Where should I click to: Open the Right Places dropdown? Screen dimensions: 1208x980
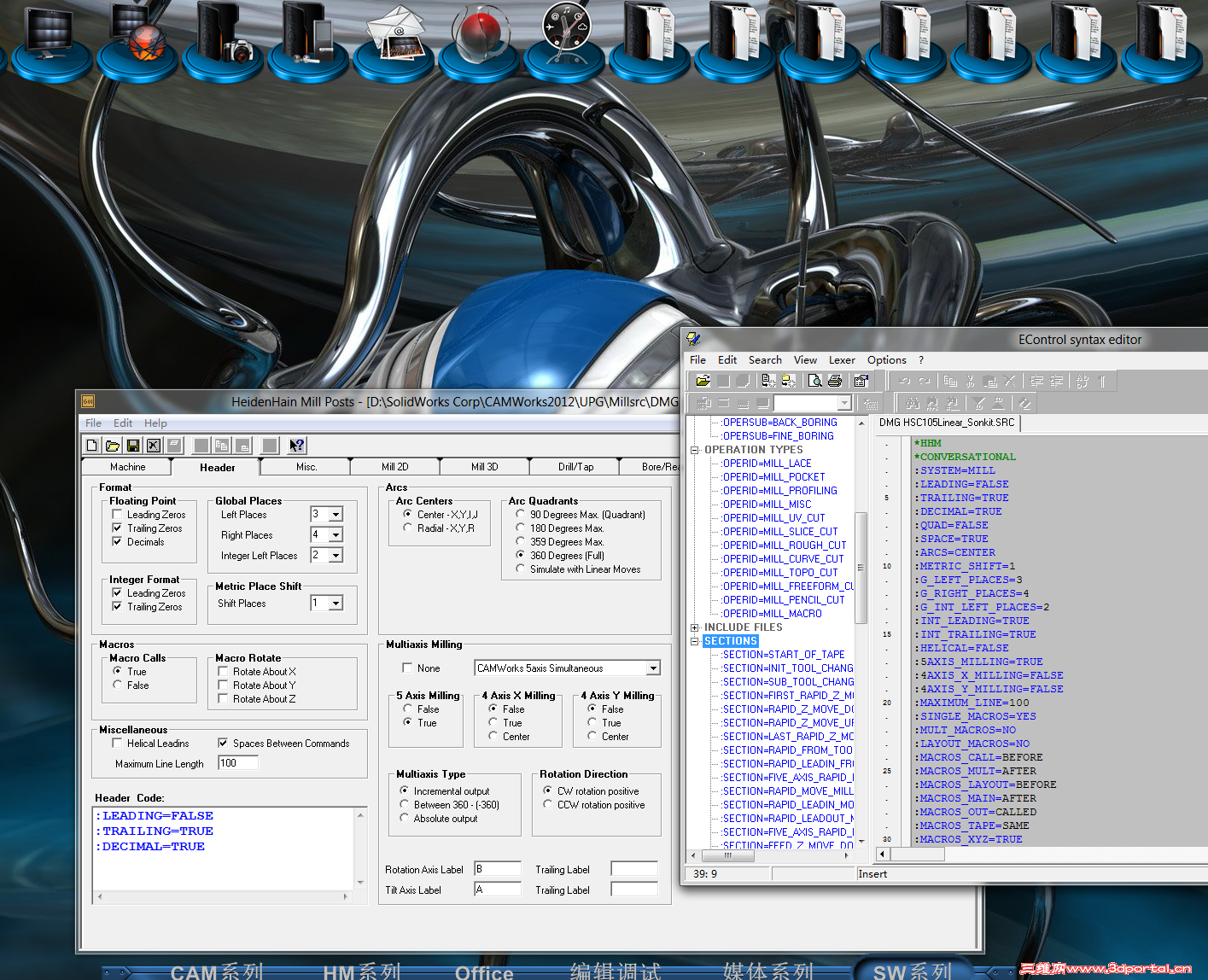point(336,534)
